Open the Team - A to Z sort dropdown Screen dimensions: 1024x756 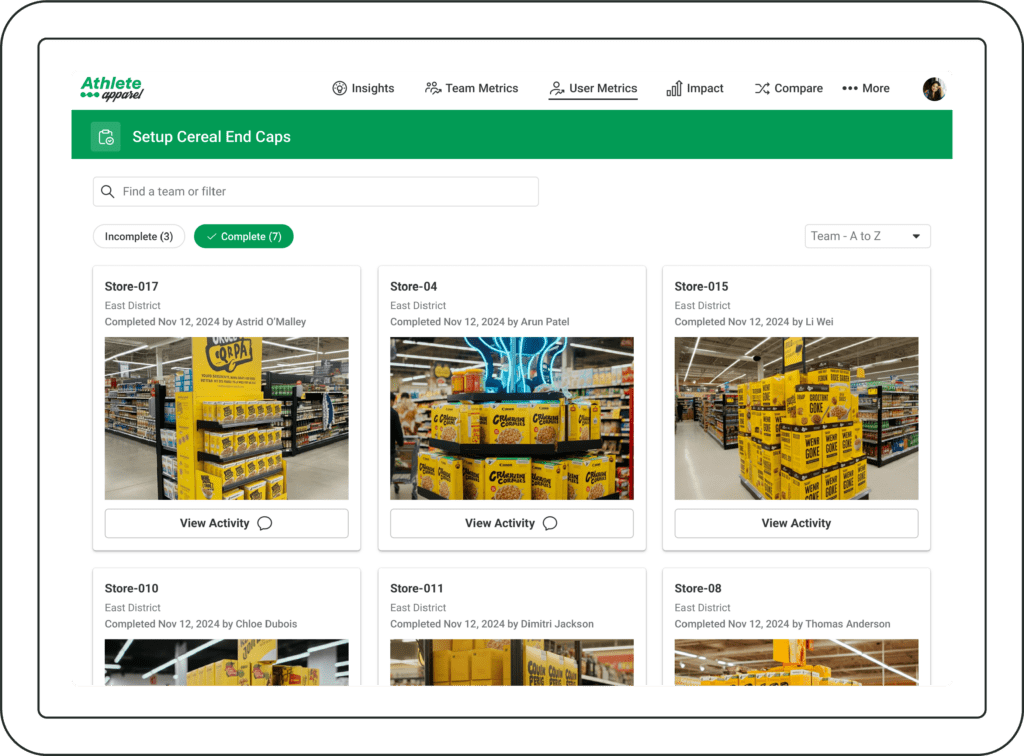tap(867, 236)
